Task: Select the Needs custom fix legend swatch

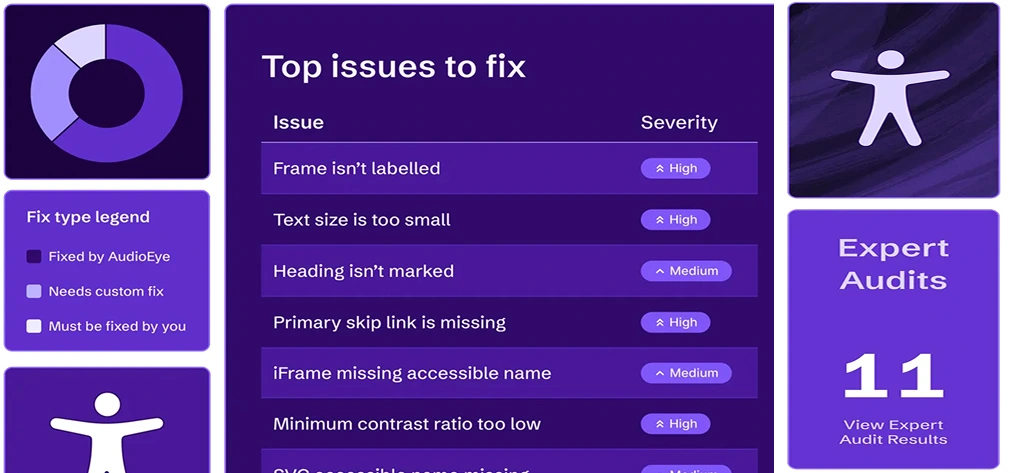Action: click(x=34, y=291)
